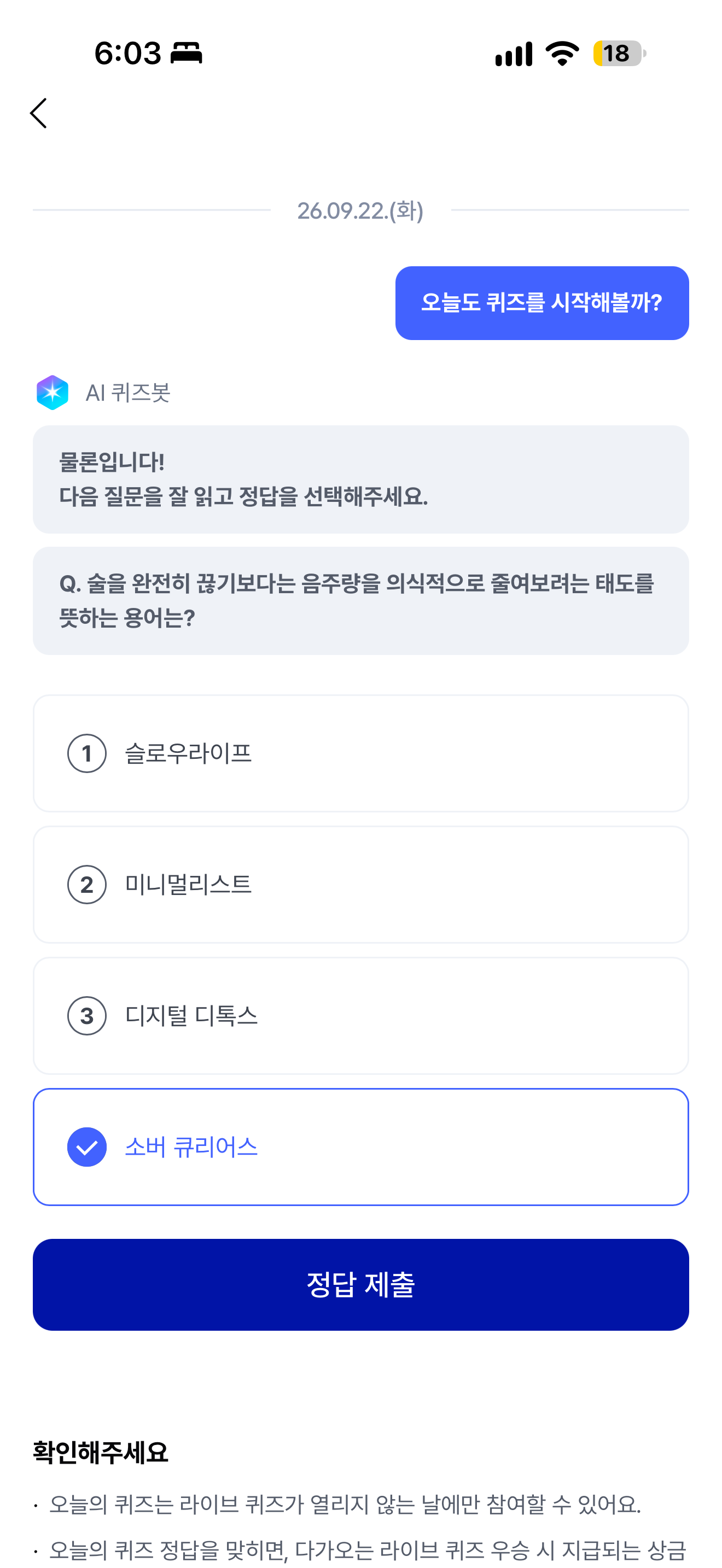The height and width of the screenshot is (1568, 722).
Task: Tap the 오늘도 퀴즈를 시작해볼까? chat bubble
Action: coord(542,303)
